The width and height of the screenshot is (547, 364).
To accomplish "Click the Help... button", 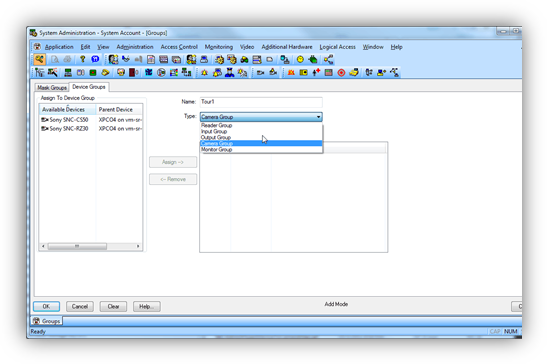I will pyautogui.click(x=147, y=306).
